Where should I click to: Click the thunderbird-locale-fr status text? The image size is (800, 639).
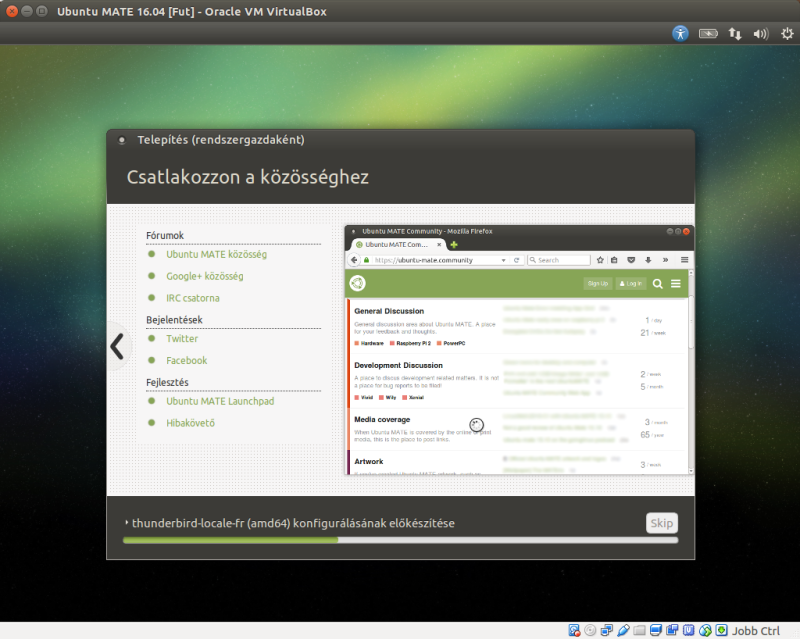pos(293,523)
